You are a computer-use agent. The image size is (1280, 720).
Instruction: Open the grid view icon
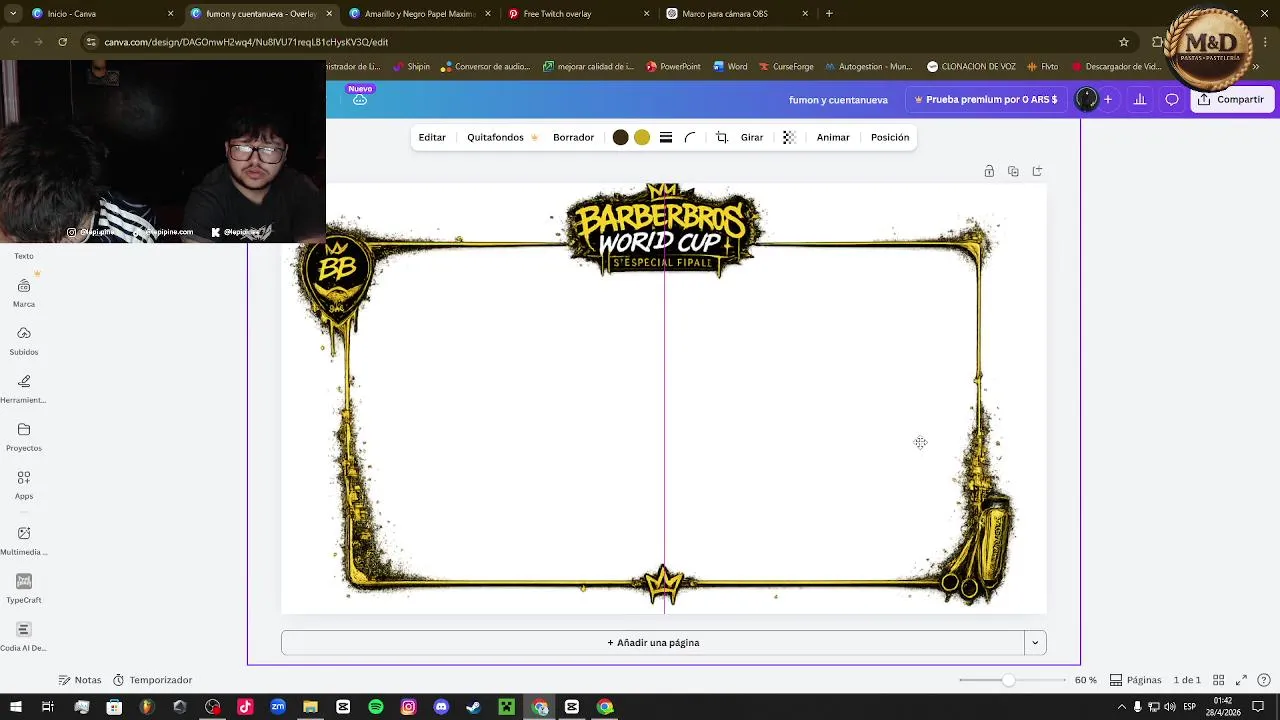1218,680
